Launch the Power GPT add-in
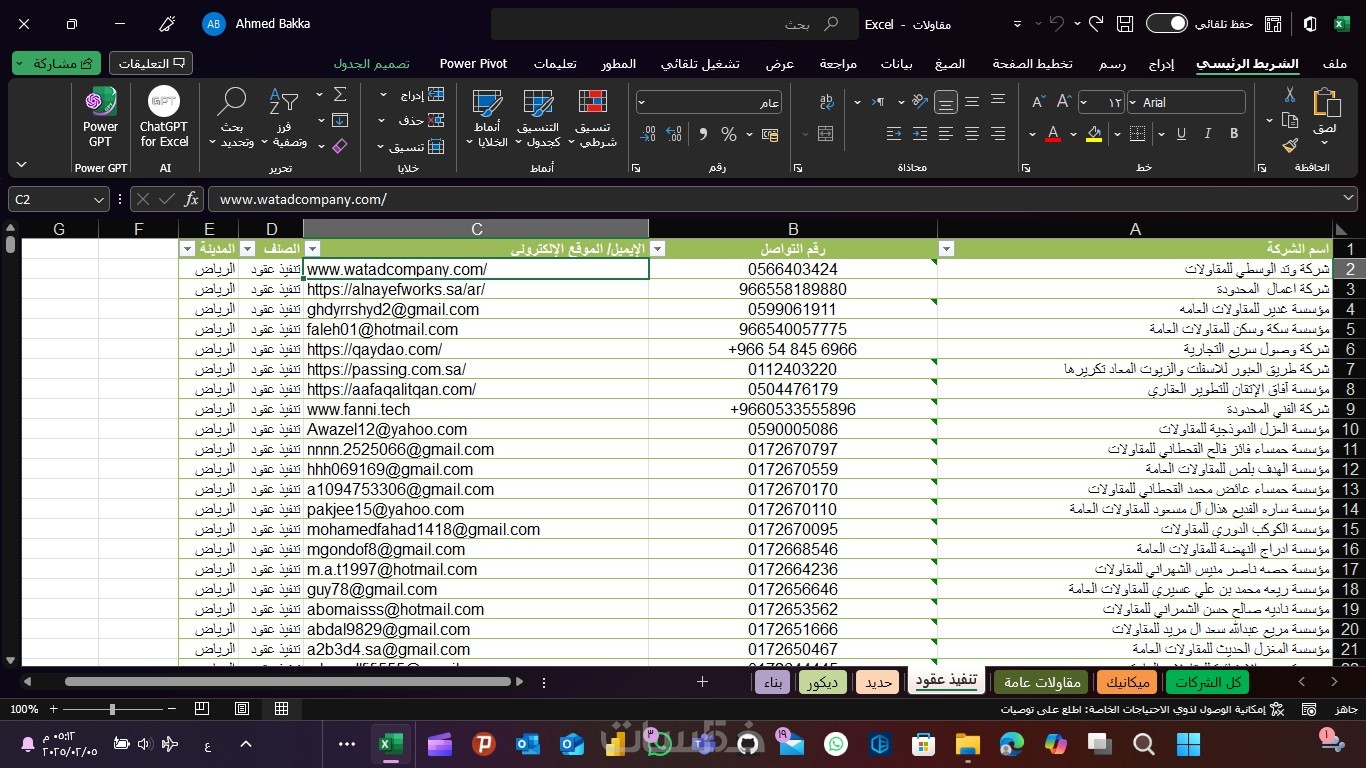This screenshot has height=768, width=1366. click(100, 118)
